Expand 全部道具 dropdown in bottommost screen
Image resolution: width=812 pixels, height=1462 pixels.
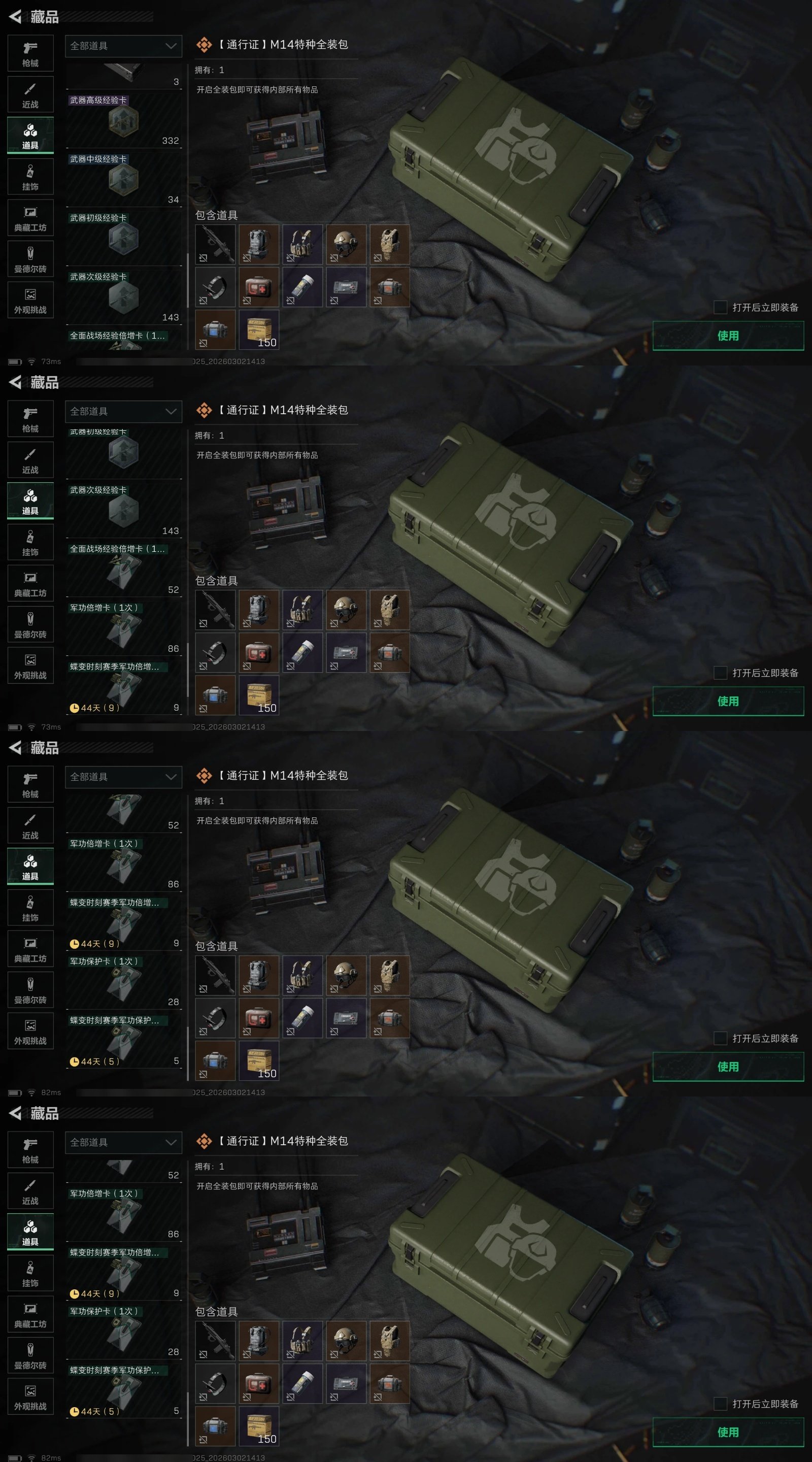click(124, 1143)
